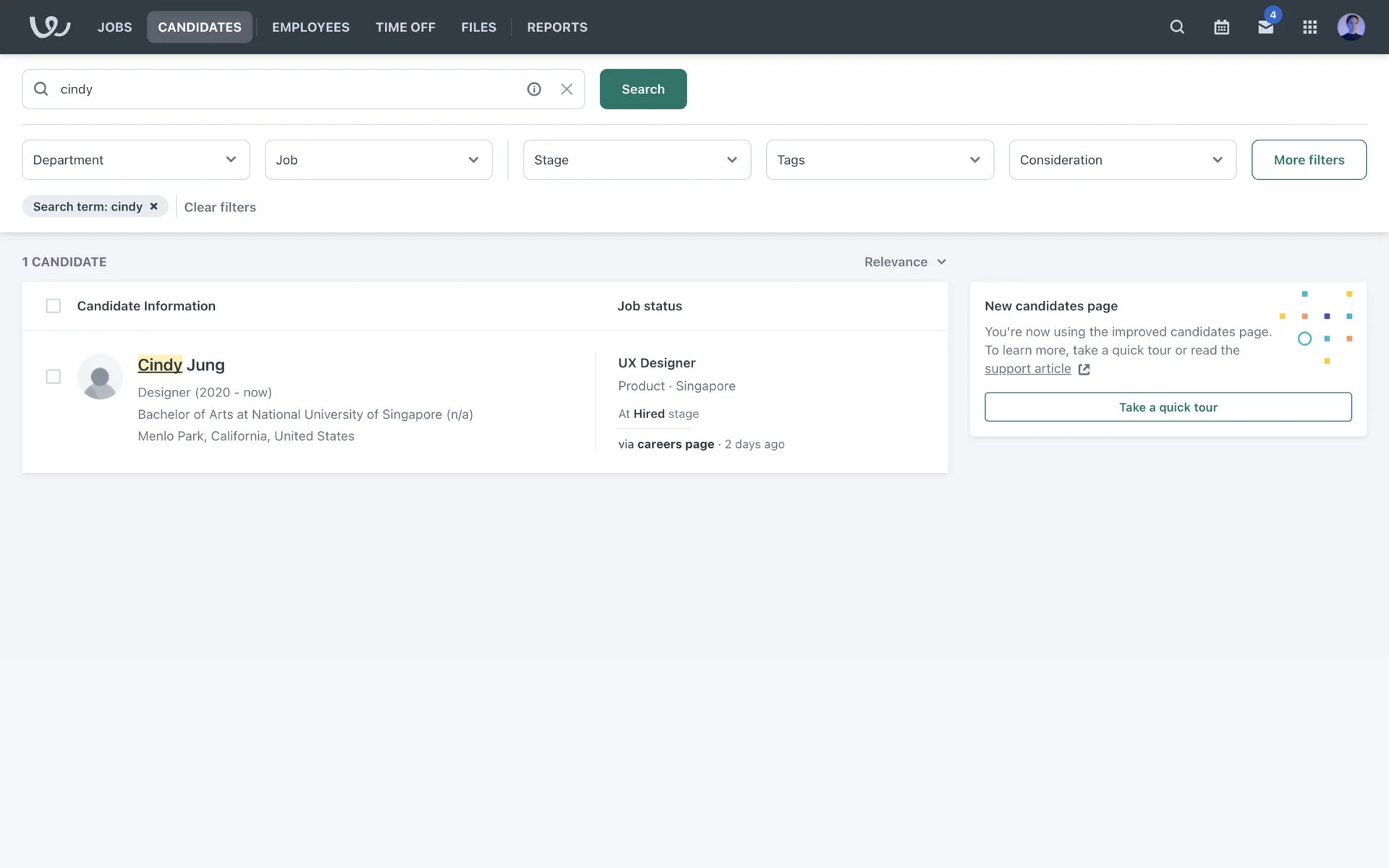Viewport: 1389px width, 868px height.
Task: Remove the 'Search term: cindy' chip
Action: pyautogui.click(x=154, y=206)
